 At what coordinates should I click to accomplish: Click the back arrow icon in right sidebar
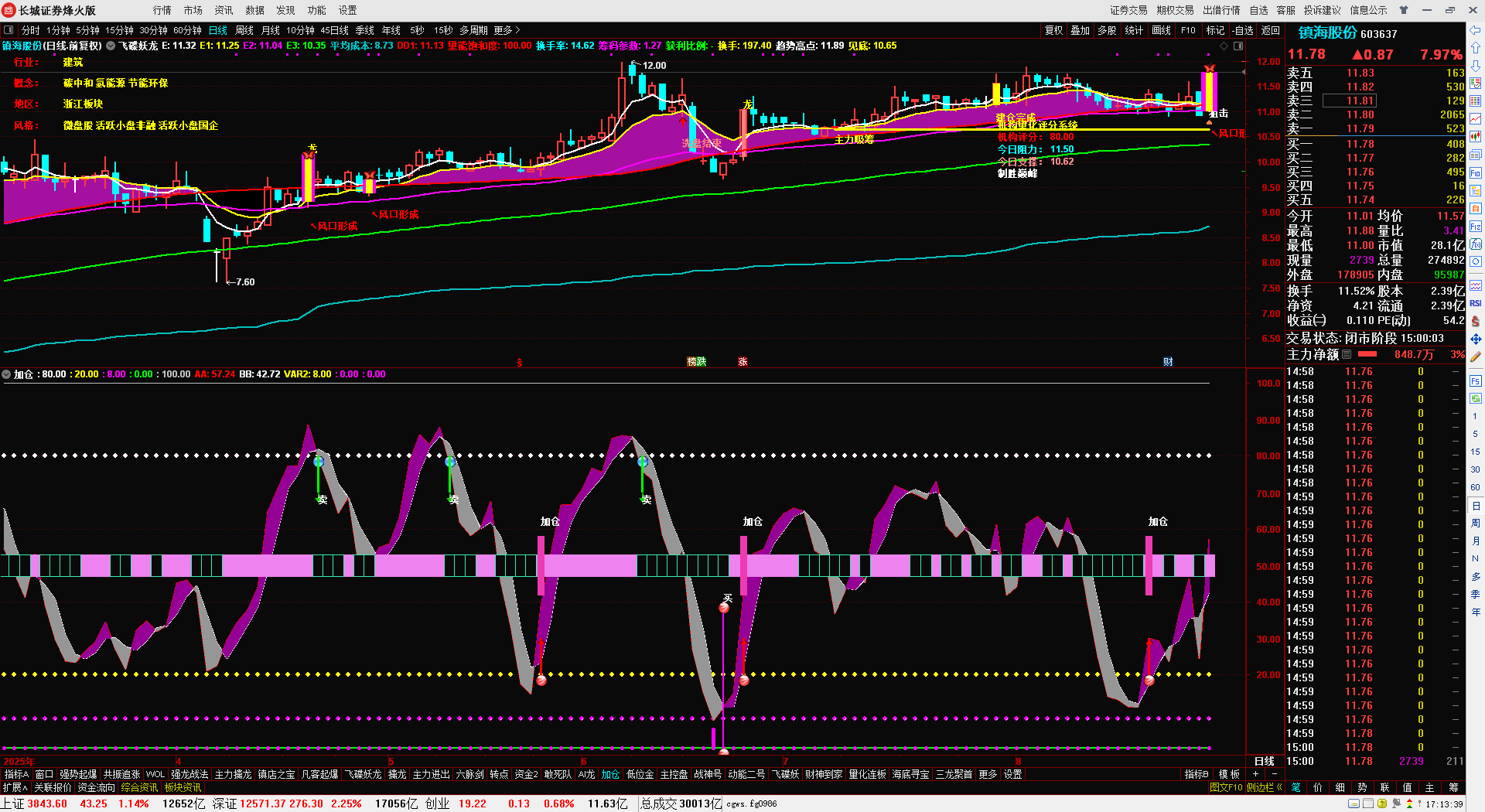pyautogui.click(x=1476, y=30)
